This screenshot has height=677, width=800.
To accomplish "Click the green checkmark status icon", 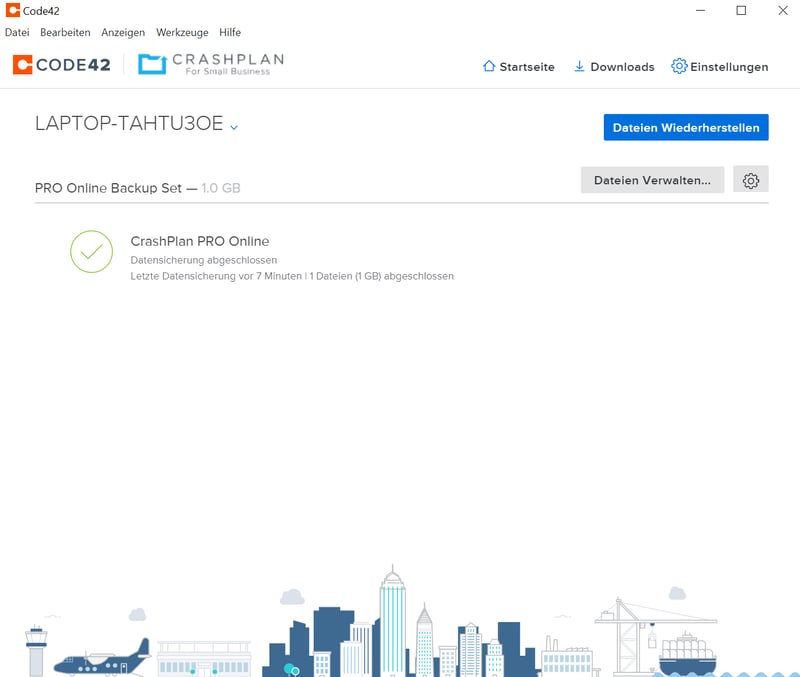I will pos(91,252).
